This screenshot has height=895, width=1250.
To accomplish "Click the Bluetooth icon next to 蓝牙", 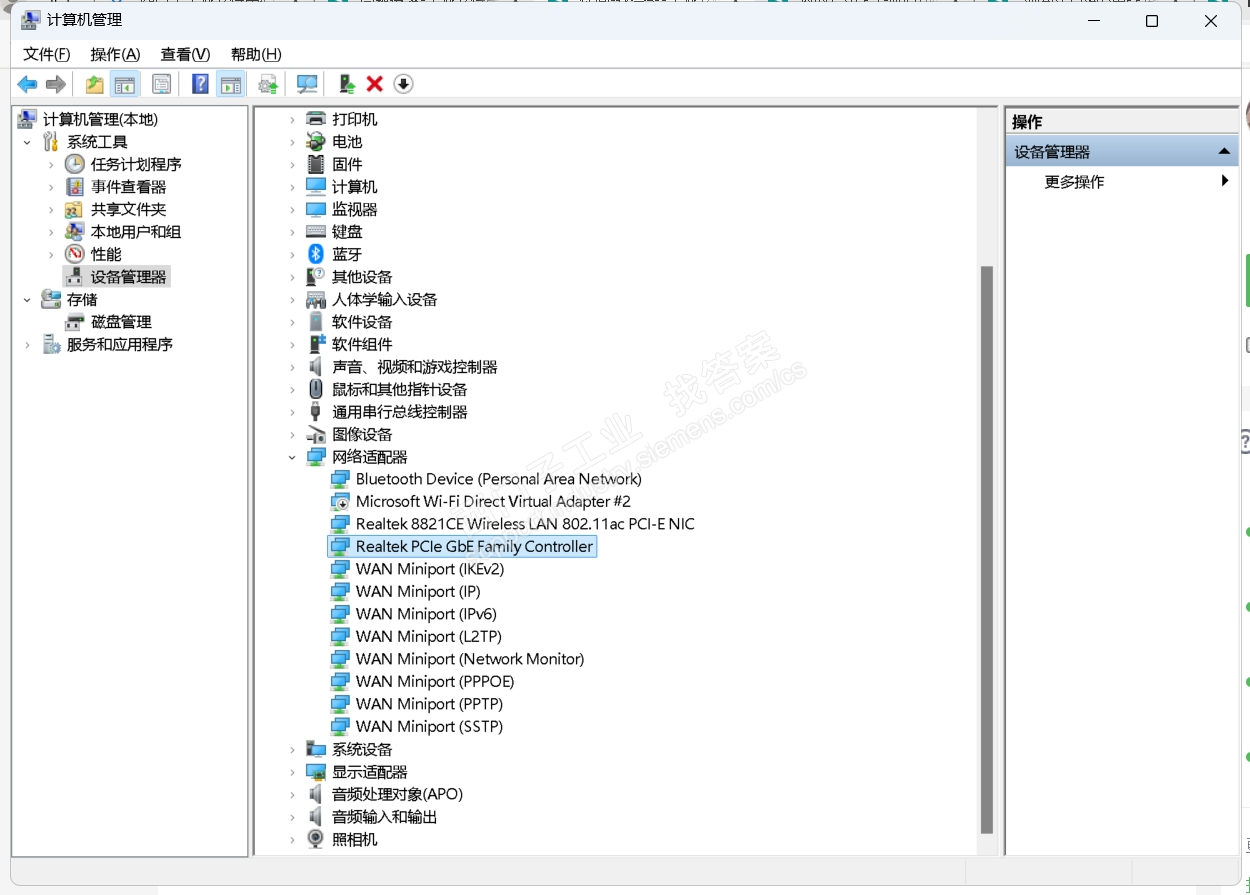I will tap(316, 254).
